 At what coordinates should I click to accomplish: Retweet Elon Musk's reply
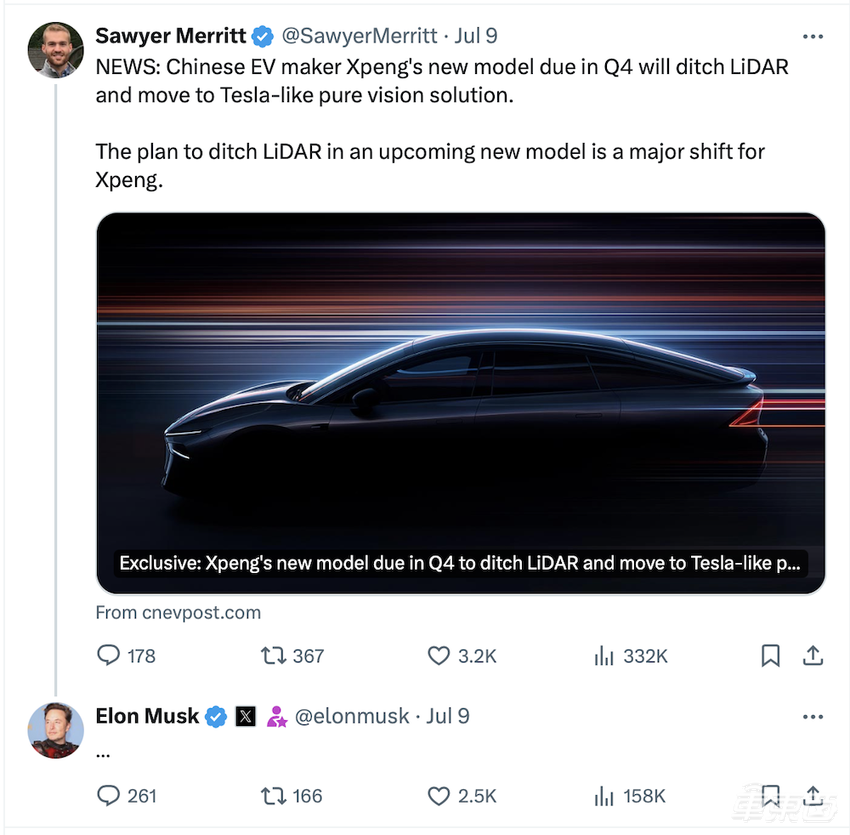(273, 796)
